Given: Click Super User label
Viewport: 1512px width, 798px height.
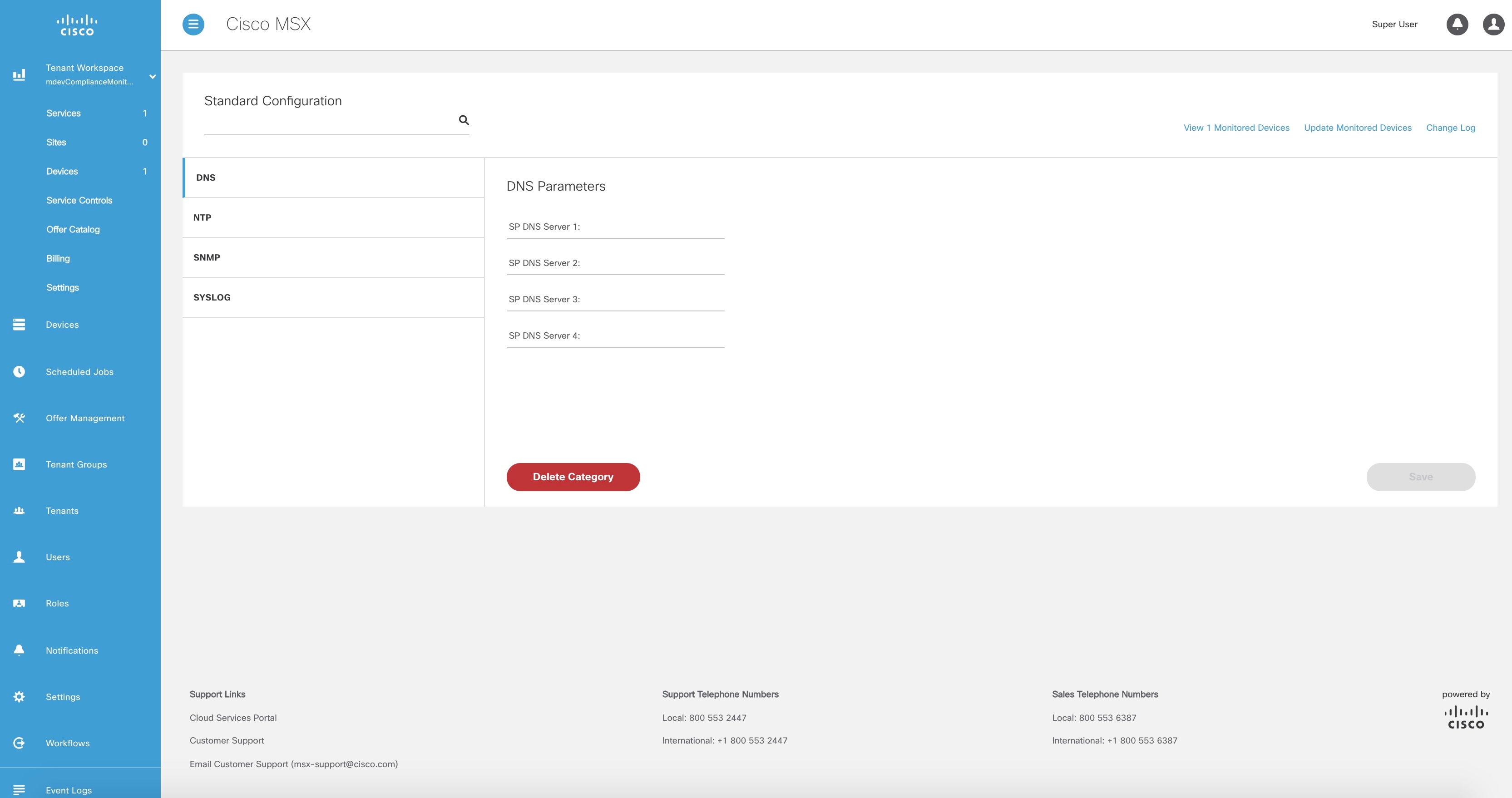Looking at the screenshot, I should [1394, 24].
